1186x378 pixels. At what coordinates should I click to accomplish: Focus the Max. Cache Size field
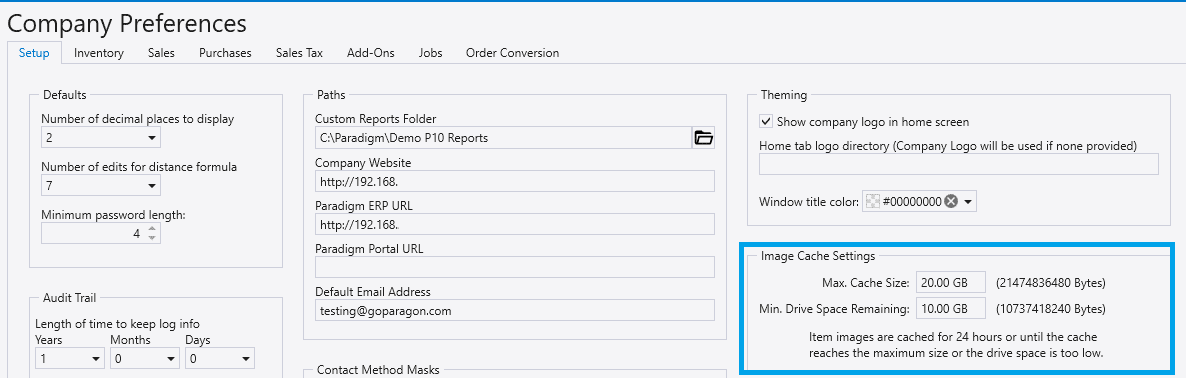tap(951, 283)
